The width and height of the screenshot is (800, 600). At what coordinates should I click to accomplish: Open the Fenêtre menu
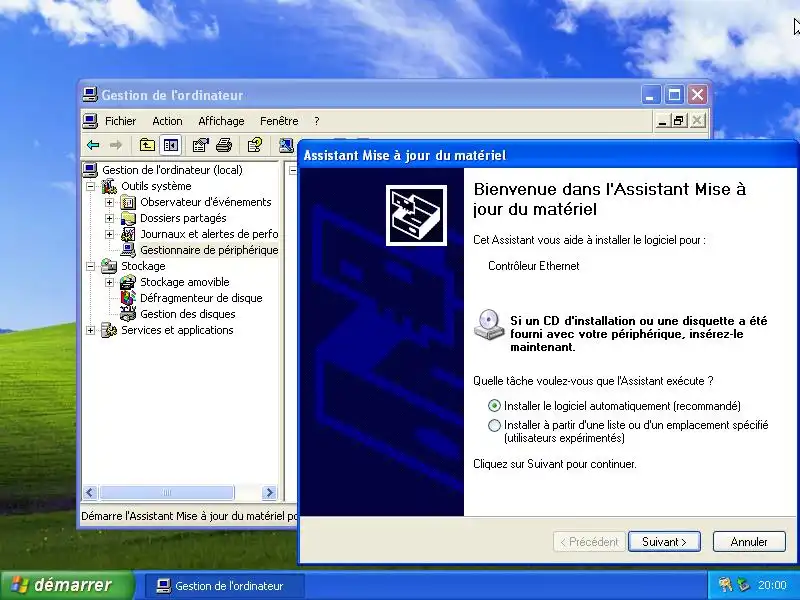coord(279,121)
